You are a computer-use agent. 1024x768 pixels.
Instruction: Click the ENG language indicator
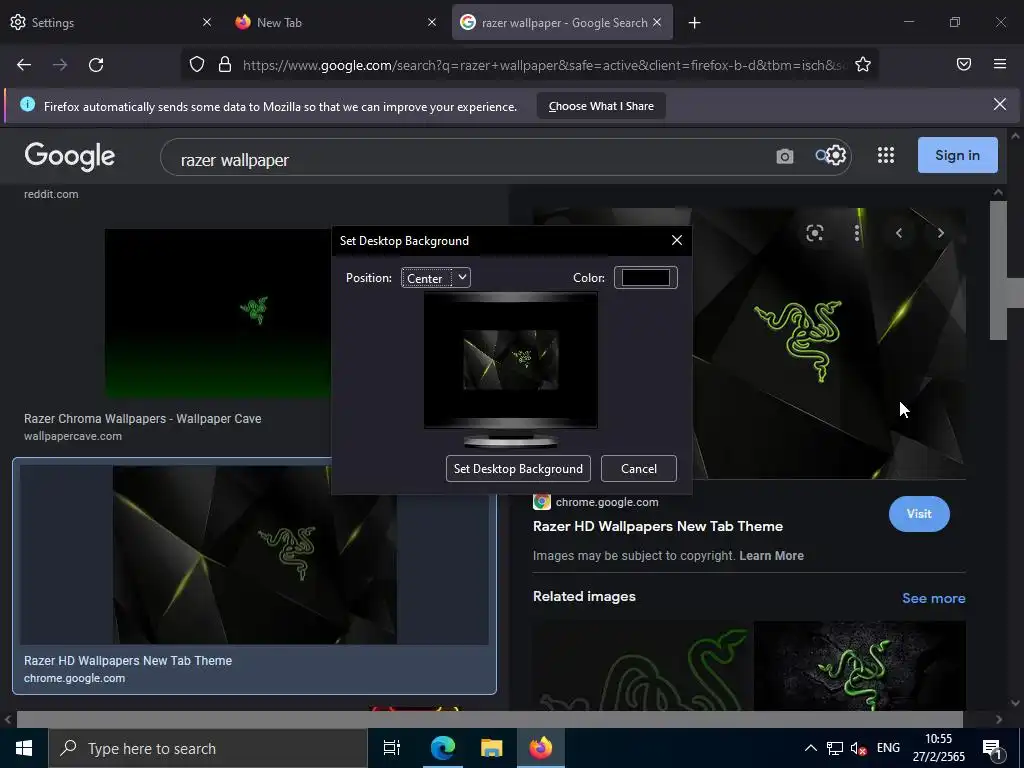(888, 748)
